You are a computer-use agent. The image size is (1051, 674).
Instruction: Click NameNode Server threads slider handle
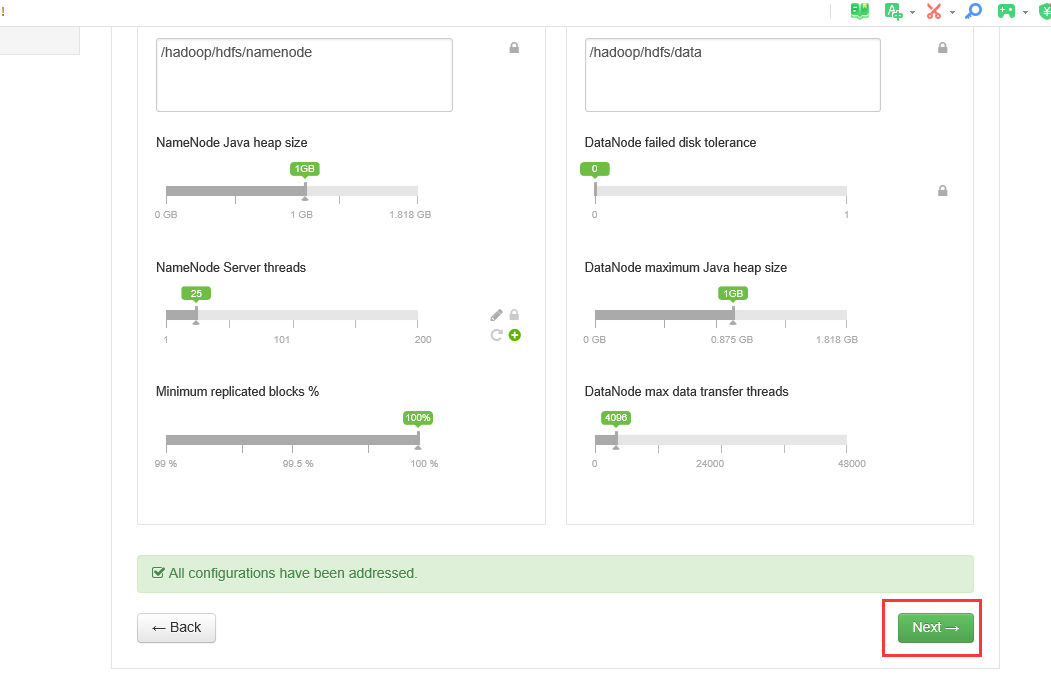click(196, 316)
